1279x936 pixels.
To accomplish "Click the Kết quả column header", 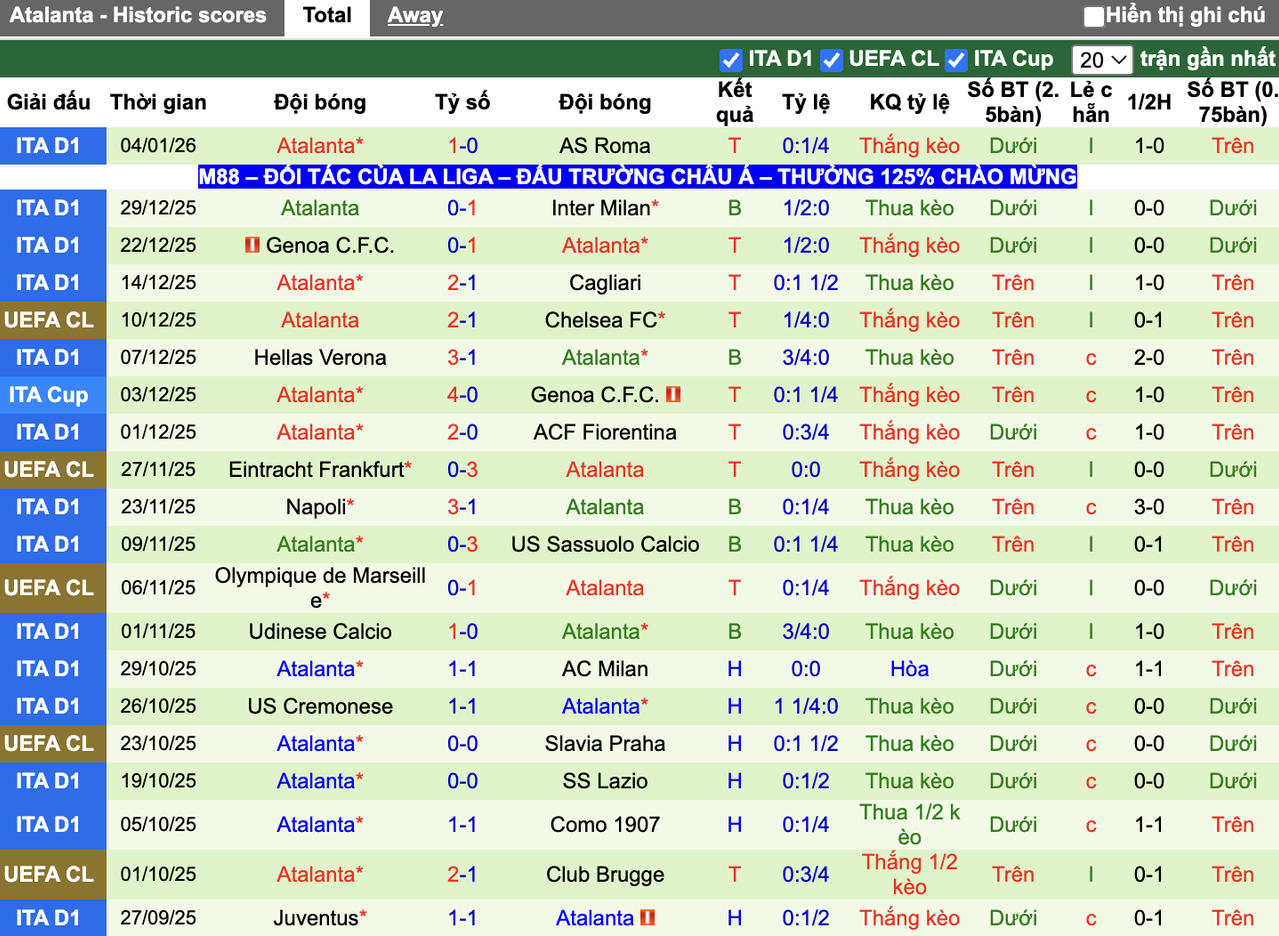I will [735, 102].
